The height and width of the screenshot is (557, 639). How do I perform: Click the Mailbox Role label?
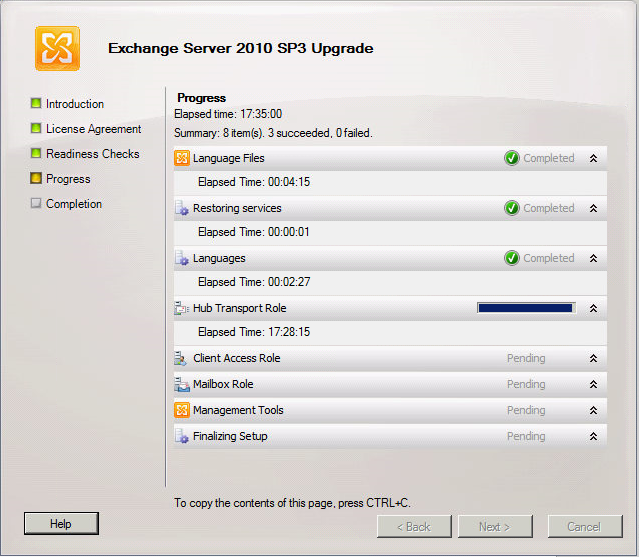point(223,384)
